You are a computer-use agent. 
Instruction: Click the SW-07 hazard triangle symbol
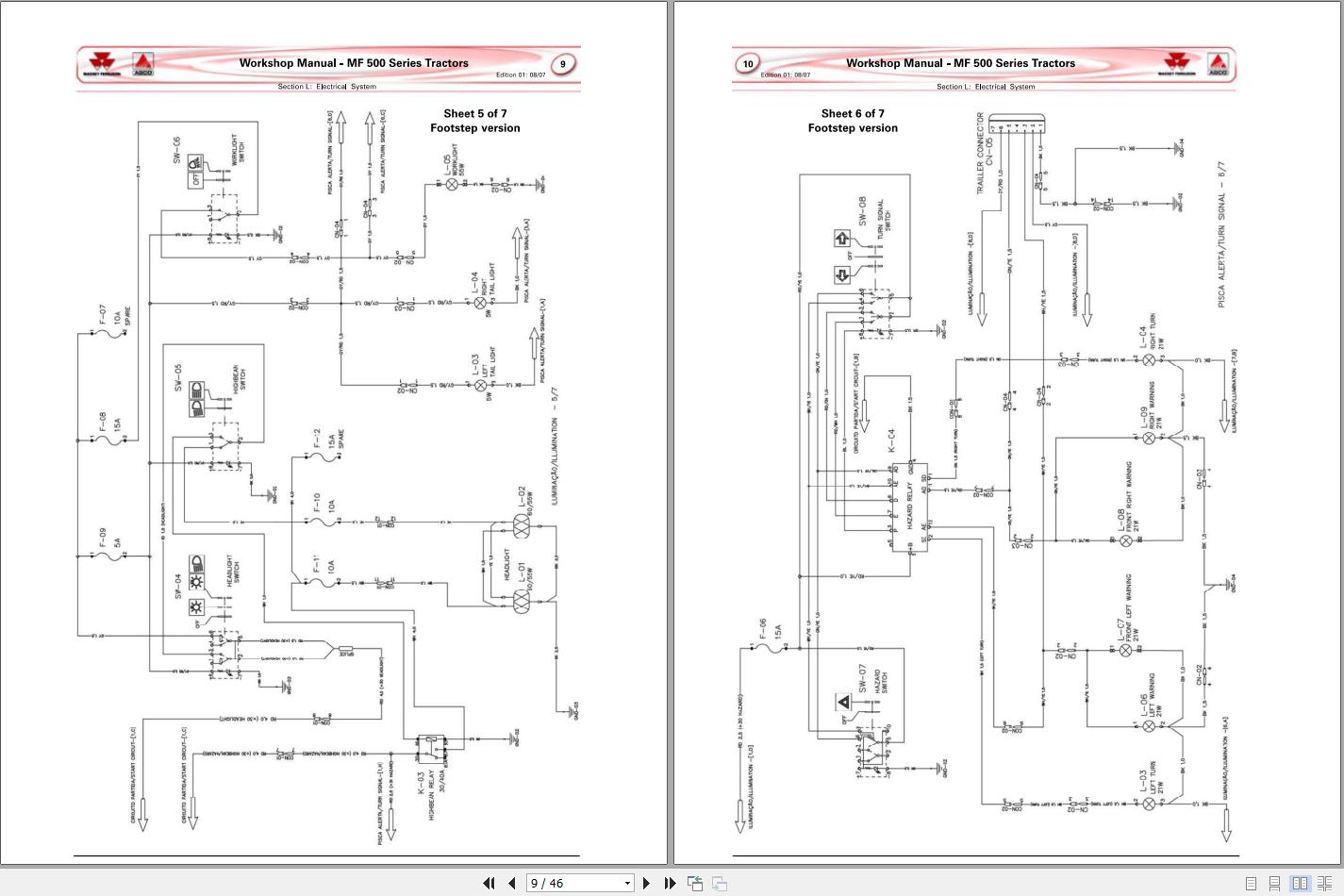point(843,702)
